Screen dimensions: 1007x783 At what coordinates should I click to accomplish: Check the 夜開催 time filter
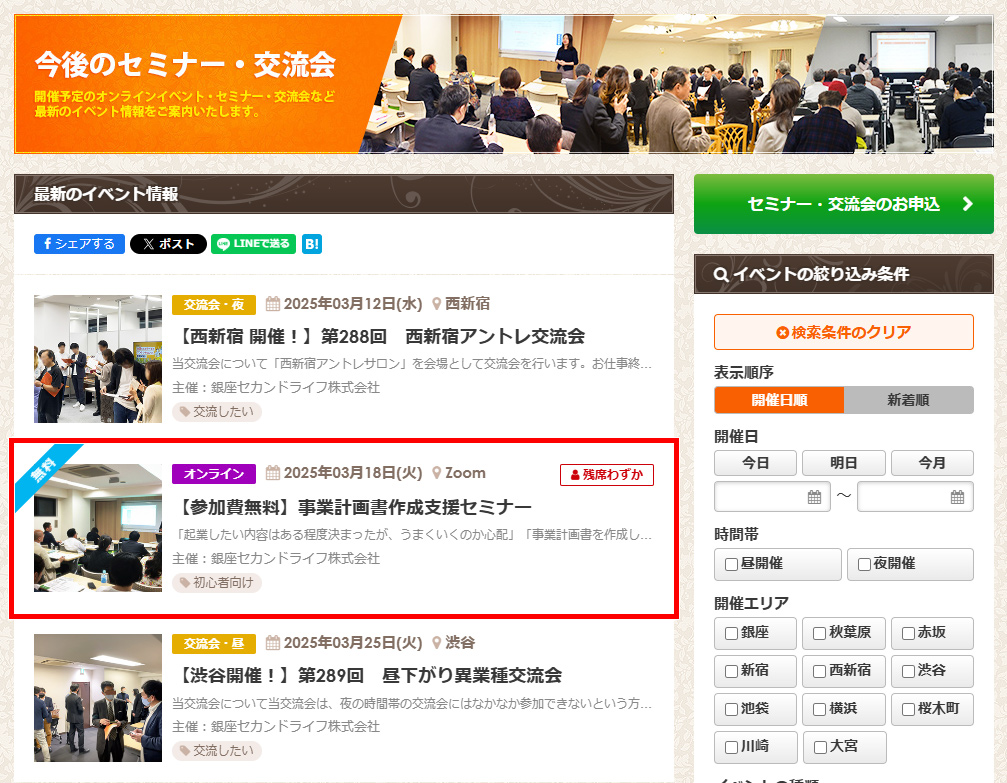[x=864, y=565]
